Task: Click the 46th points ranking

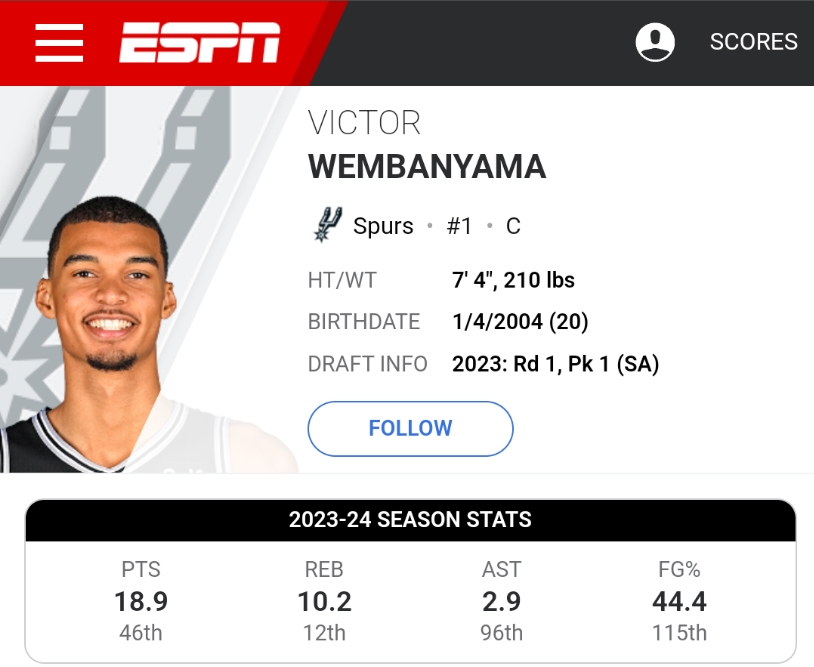Action: coord(141,633)
